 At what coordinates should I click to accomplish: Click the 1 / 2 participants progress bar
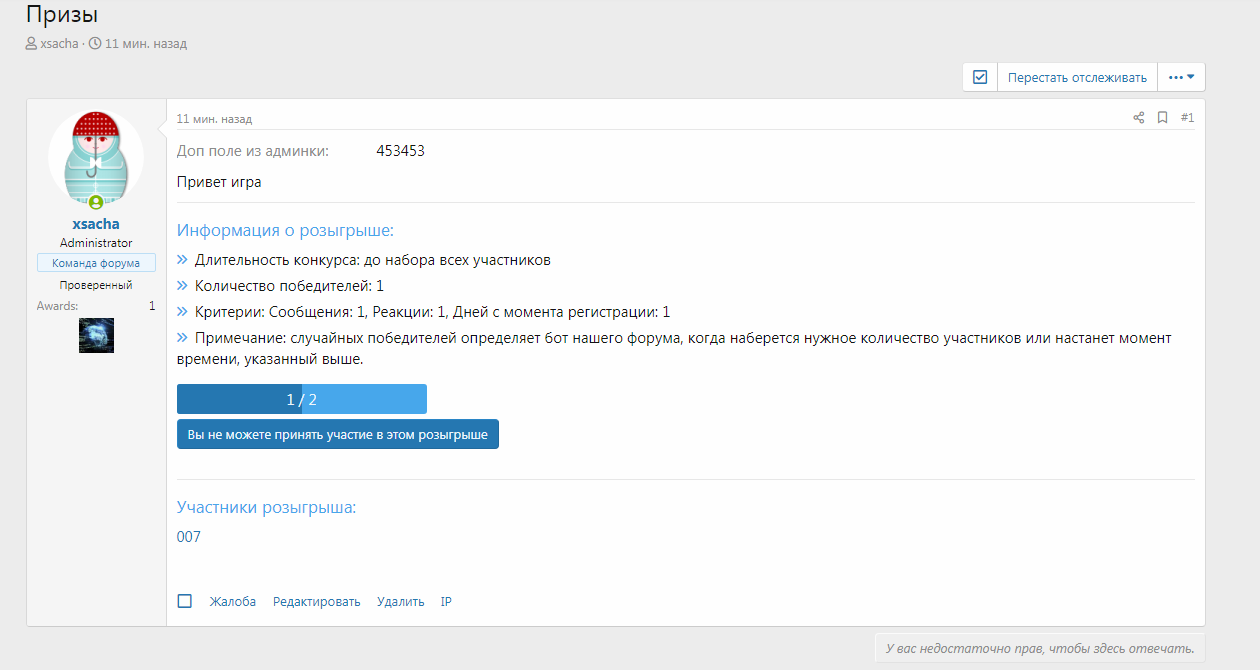[x=301, y=399]
